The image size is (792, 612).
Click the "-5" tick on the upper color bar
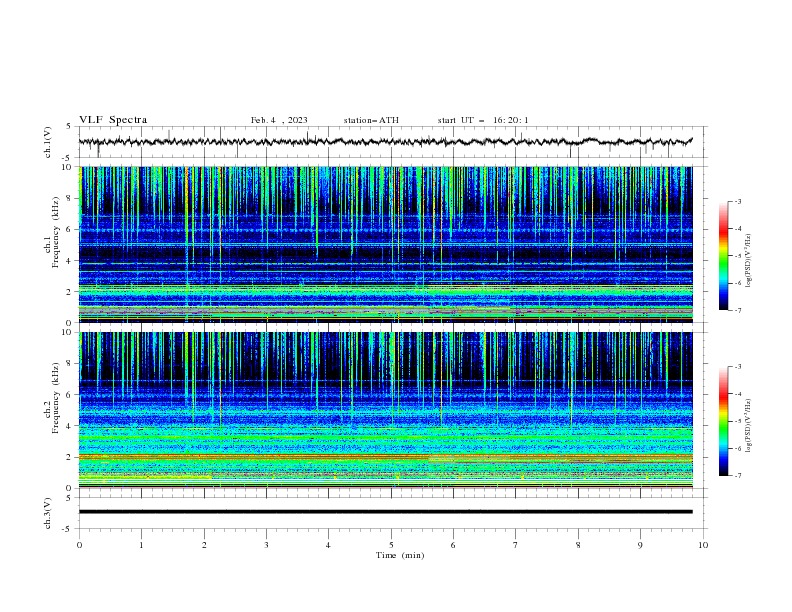738,256
